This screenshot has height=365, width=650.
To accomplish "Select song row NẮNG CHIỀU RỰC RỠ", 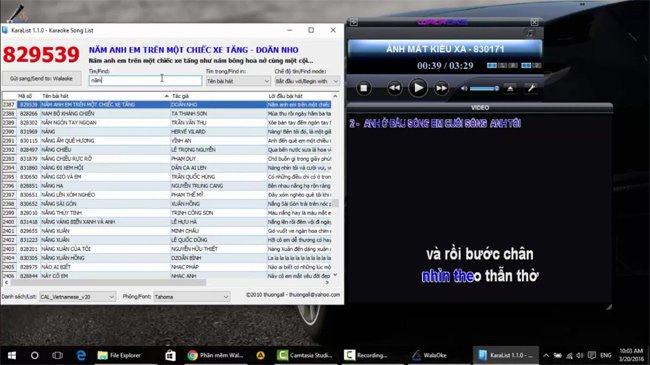I will (167, 158).
